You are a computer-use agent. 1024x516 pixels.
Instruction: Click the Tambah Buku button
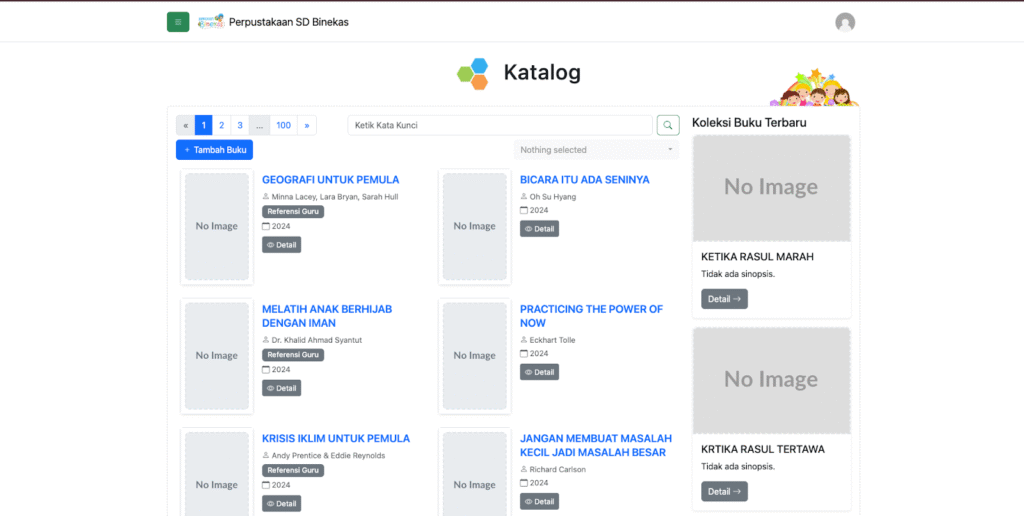[x=214, y=150]
